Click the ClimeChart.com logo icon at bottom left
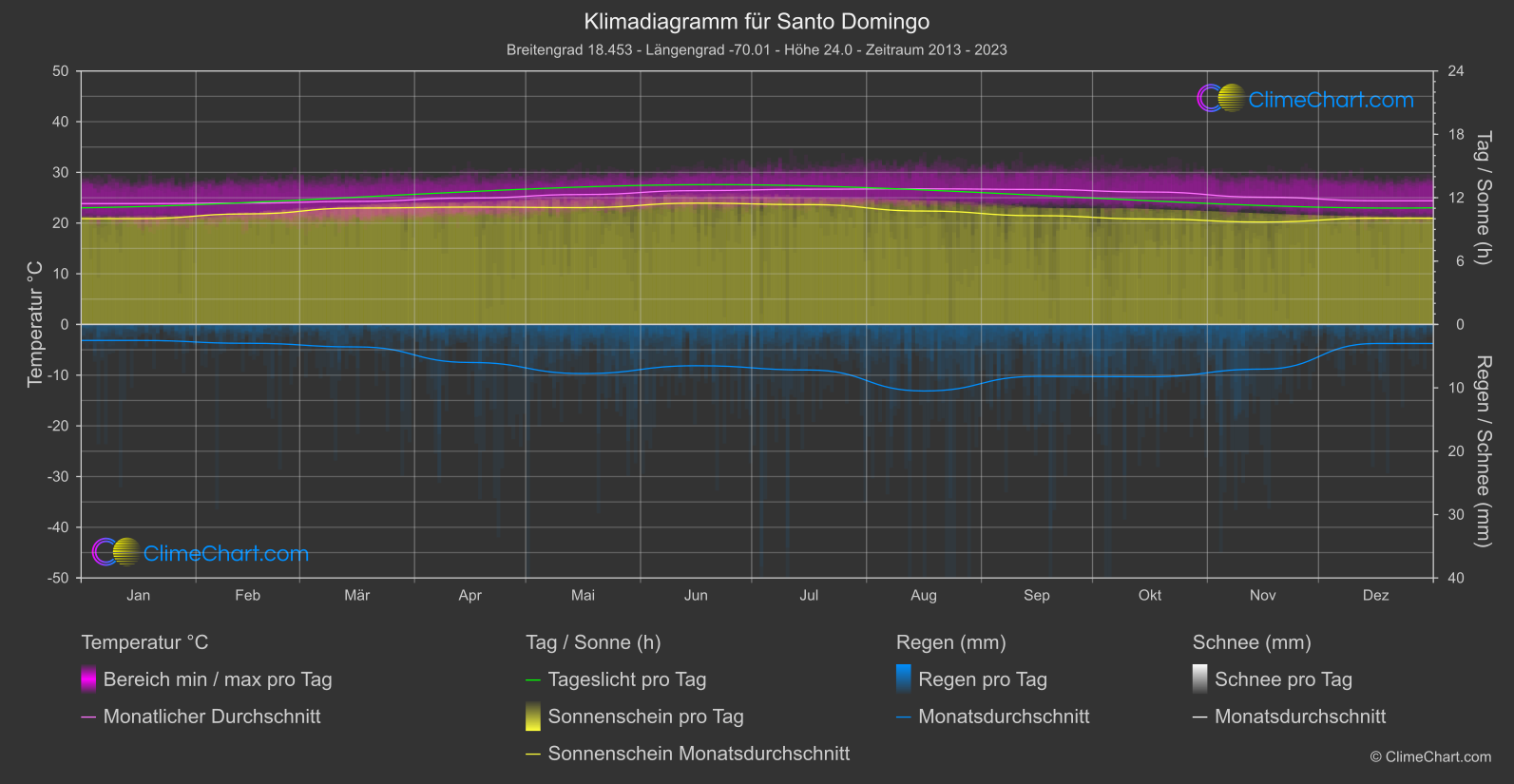Image resolution: width=1514 pixels, height=784 pixels. coord(116,552)
